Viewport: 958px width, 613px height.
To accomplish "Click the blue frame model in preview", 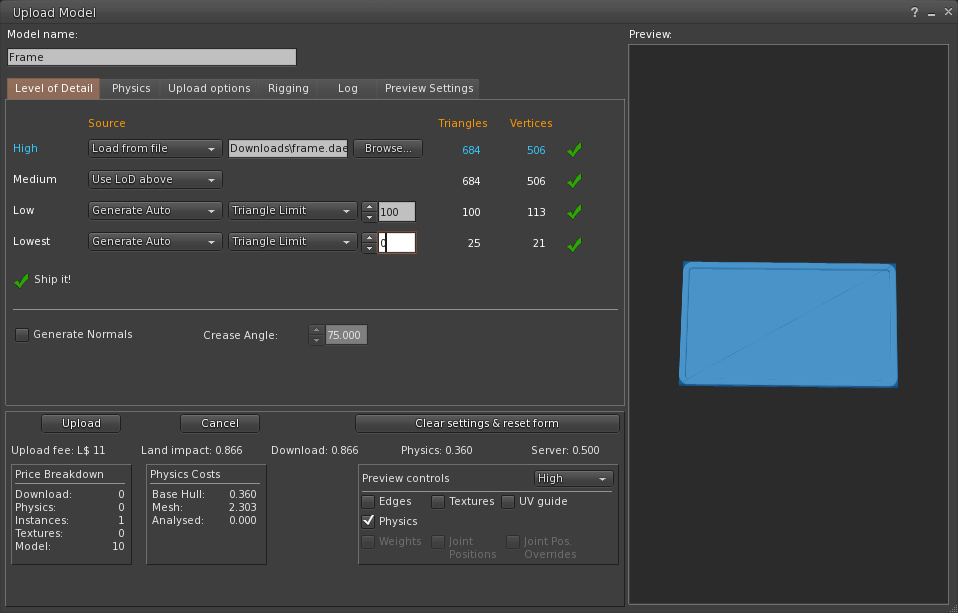I will (x=788, y=324).
